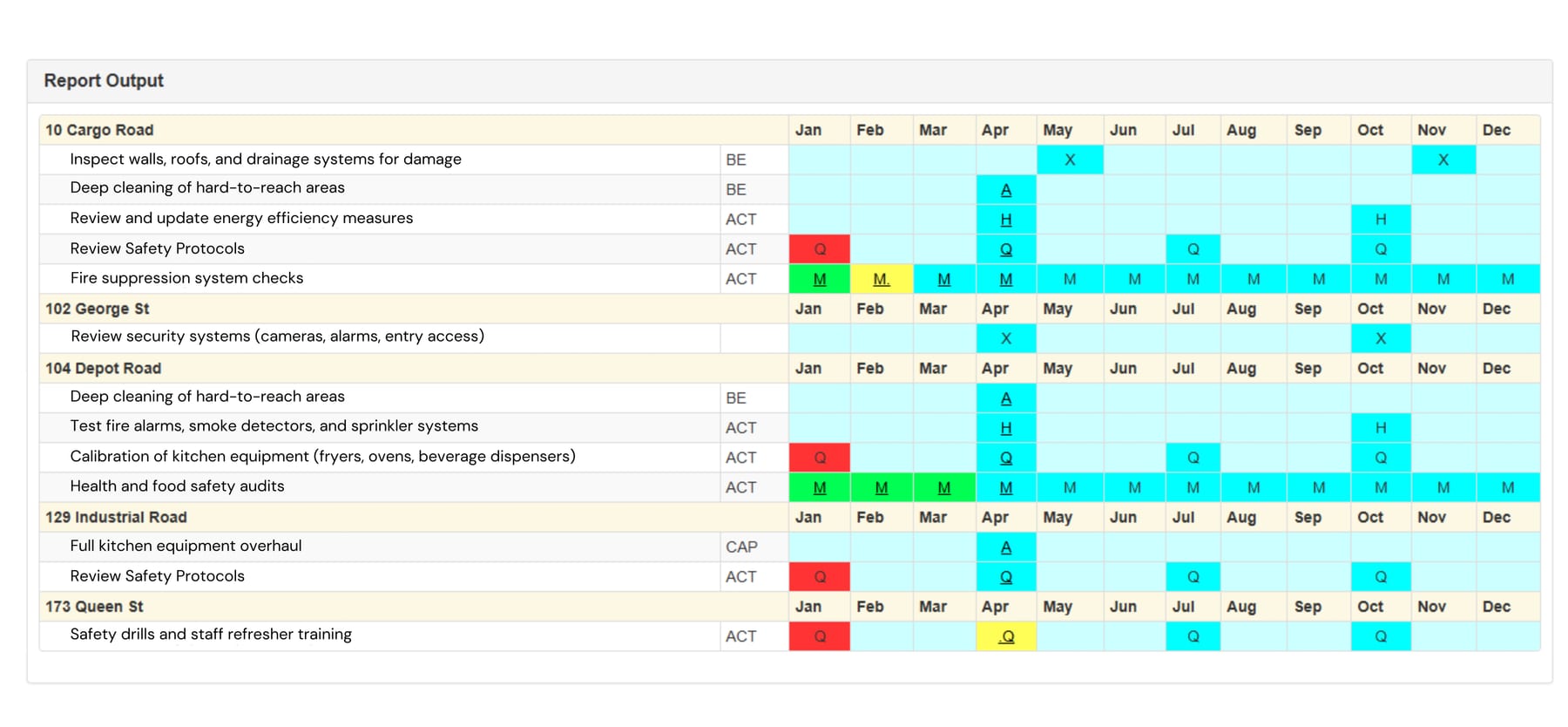This screenshot has width=1568, height=727.
Task: Select the October Q cell for Safety drills and staff refresher training
Action: [1381, 636]
